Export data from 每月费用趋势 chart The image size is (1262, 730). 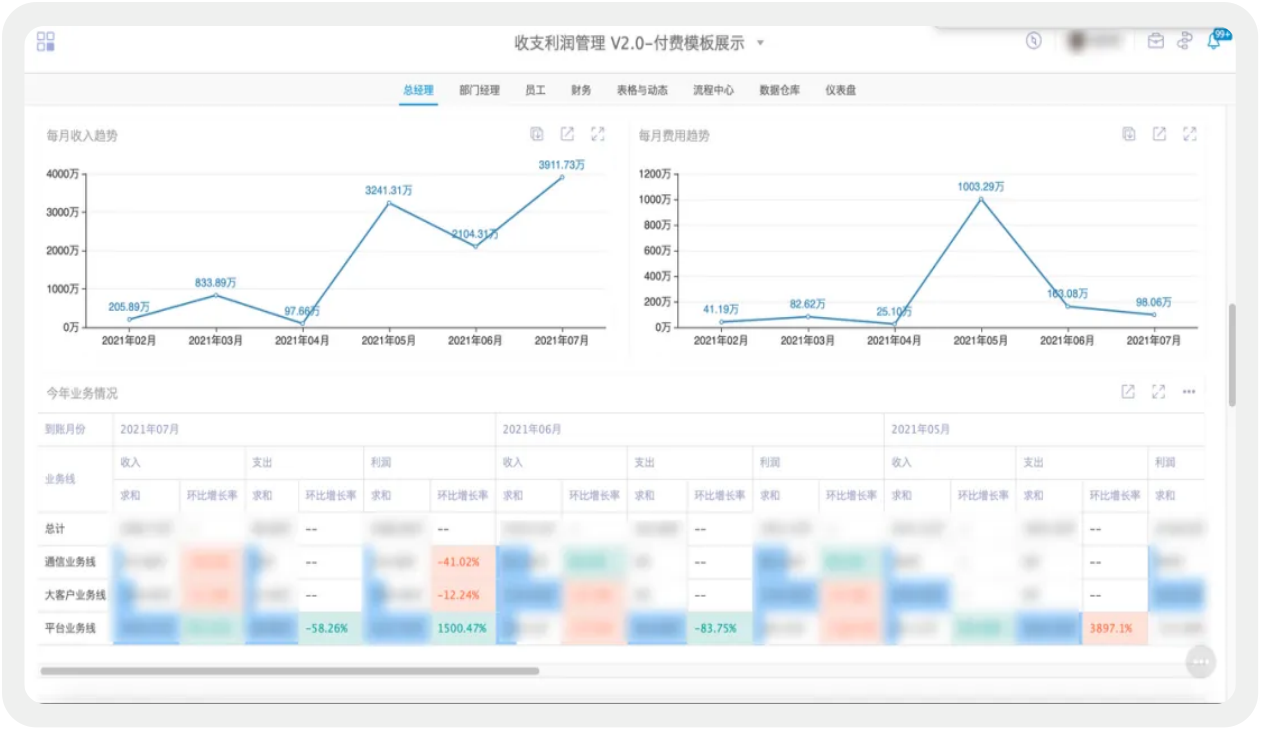coord(1129,134)
